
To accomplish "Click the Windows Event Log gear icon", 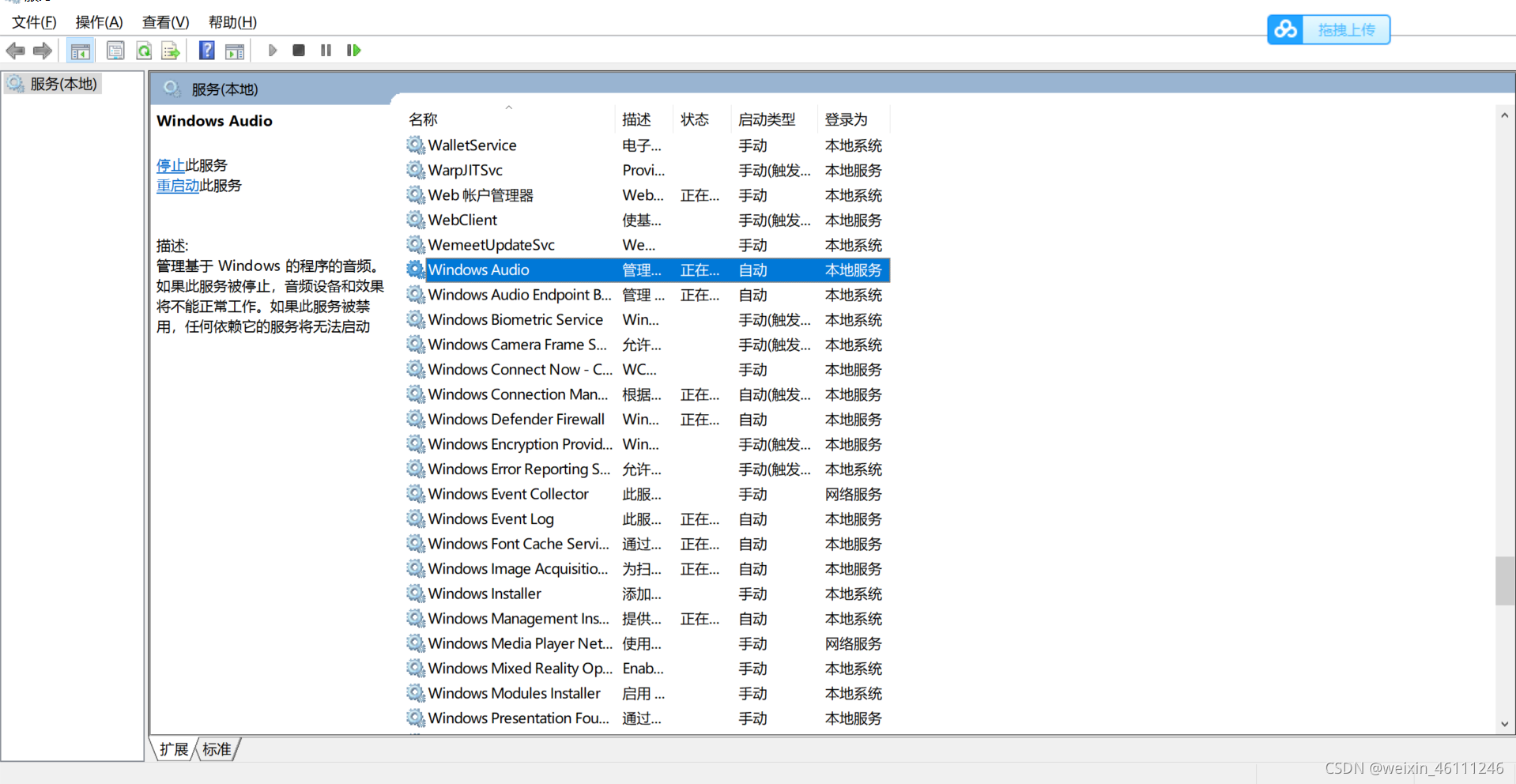I will coord(416,518).
